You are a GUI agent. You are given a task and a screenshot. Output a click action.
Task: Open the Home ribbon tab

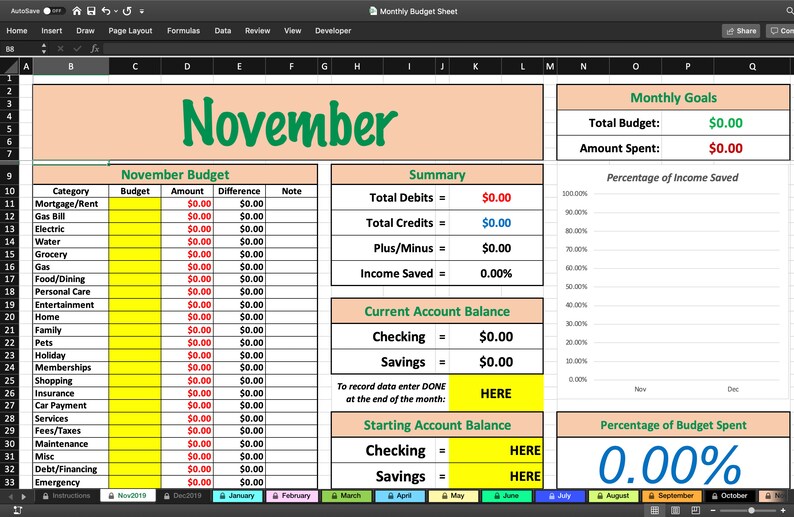point(17,31)
